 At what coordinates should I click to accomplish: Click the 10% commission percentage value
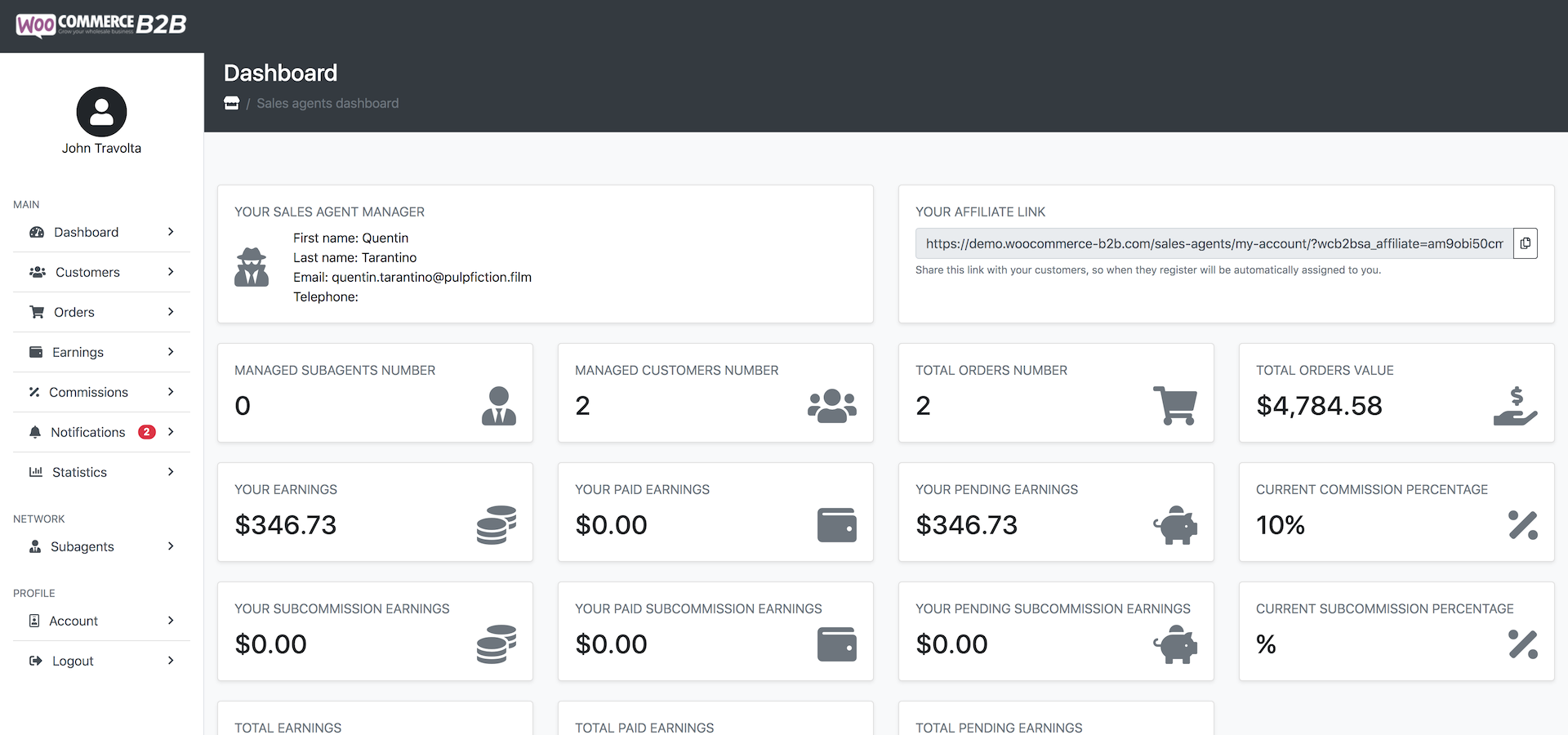1281,525
